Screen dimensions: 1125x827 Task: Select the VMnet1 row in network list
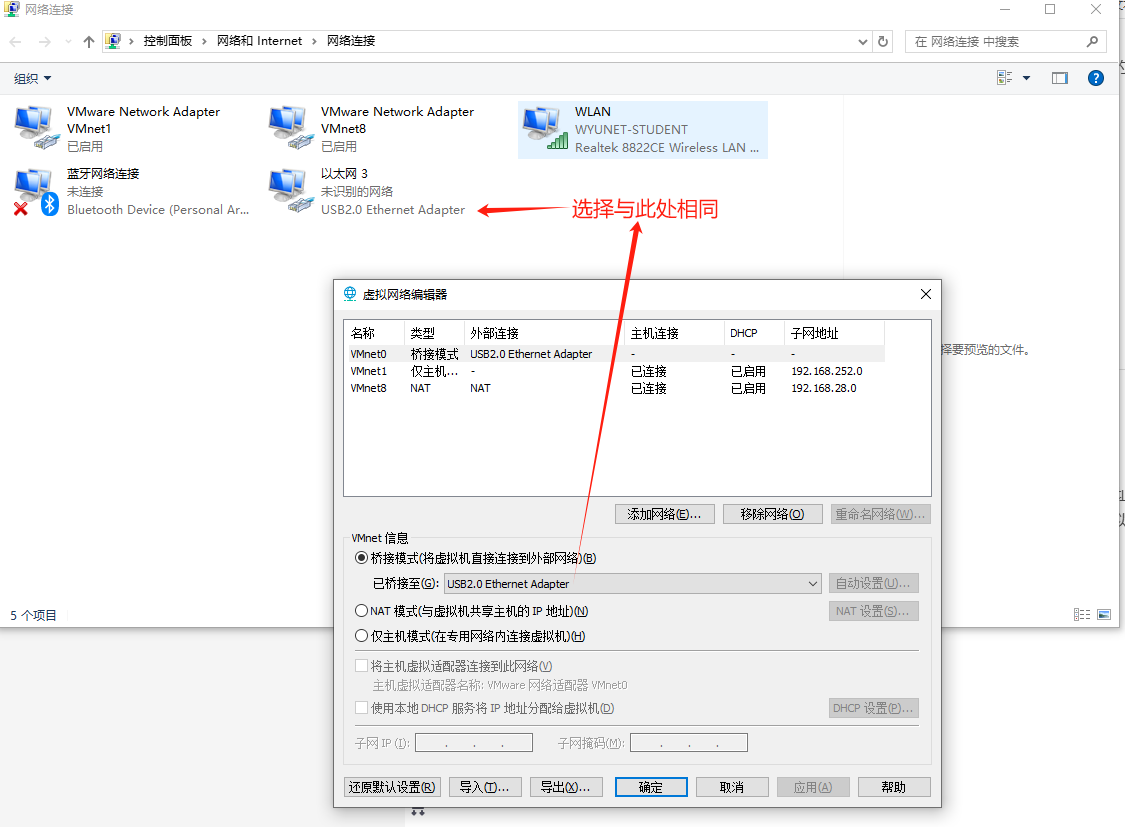[615, 371]
